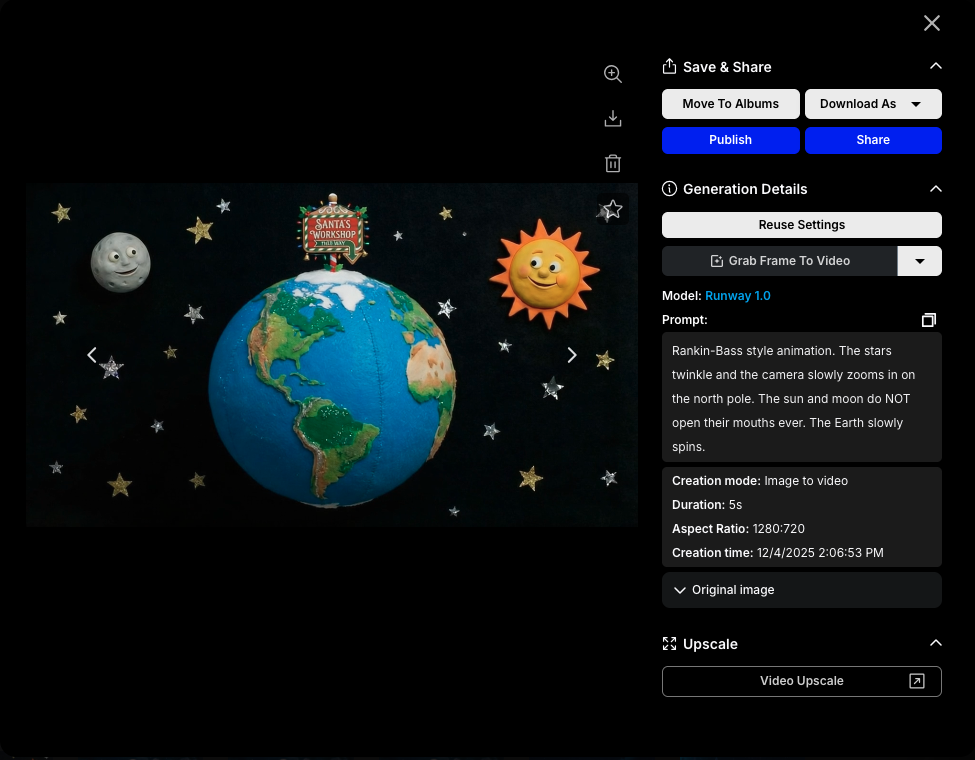Click the download arrow icon beside preview
This screenshot has width=975, height=760.
point(612,118)
